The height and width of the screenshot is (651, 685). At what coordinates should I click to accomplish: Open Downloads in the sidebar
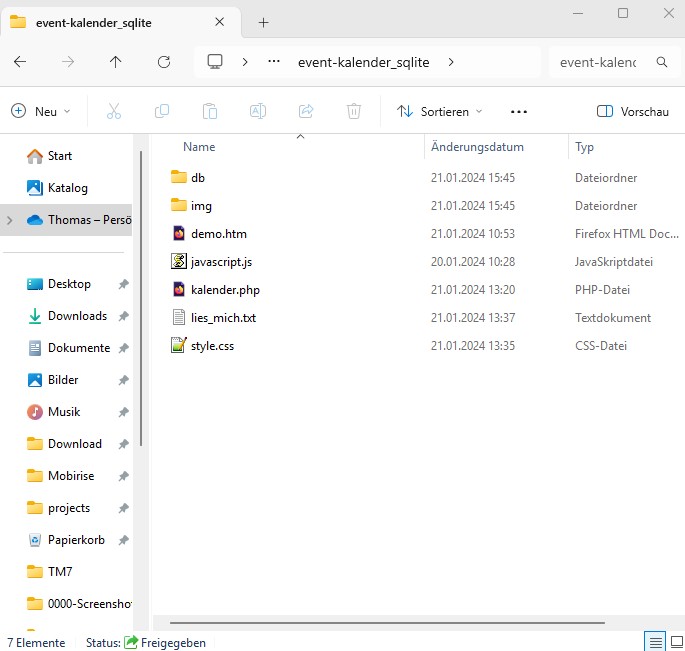tap(77, 316)
